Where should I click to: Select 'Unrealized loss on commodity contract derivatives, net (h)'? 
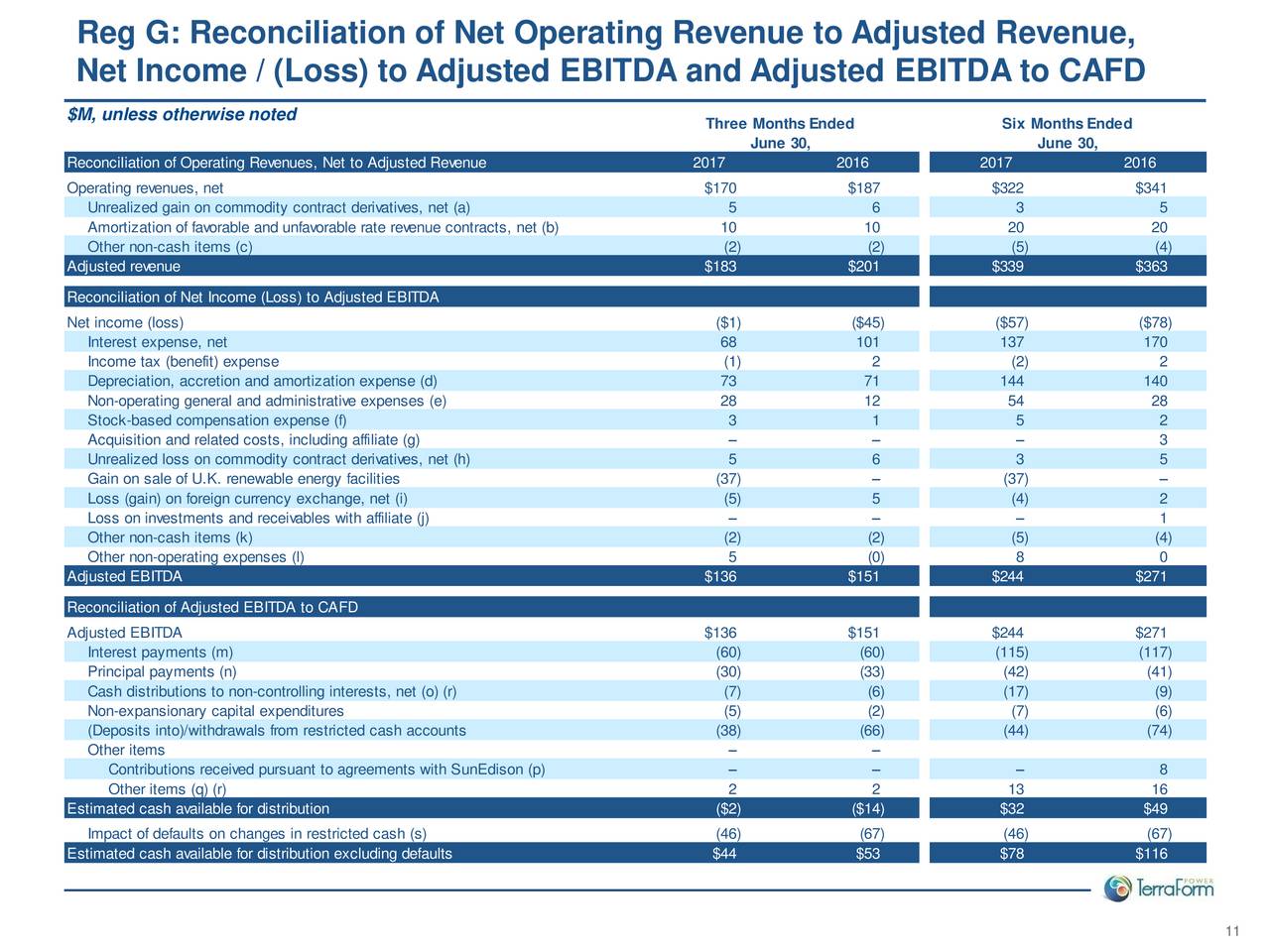[x=279, y=459]
